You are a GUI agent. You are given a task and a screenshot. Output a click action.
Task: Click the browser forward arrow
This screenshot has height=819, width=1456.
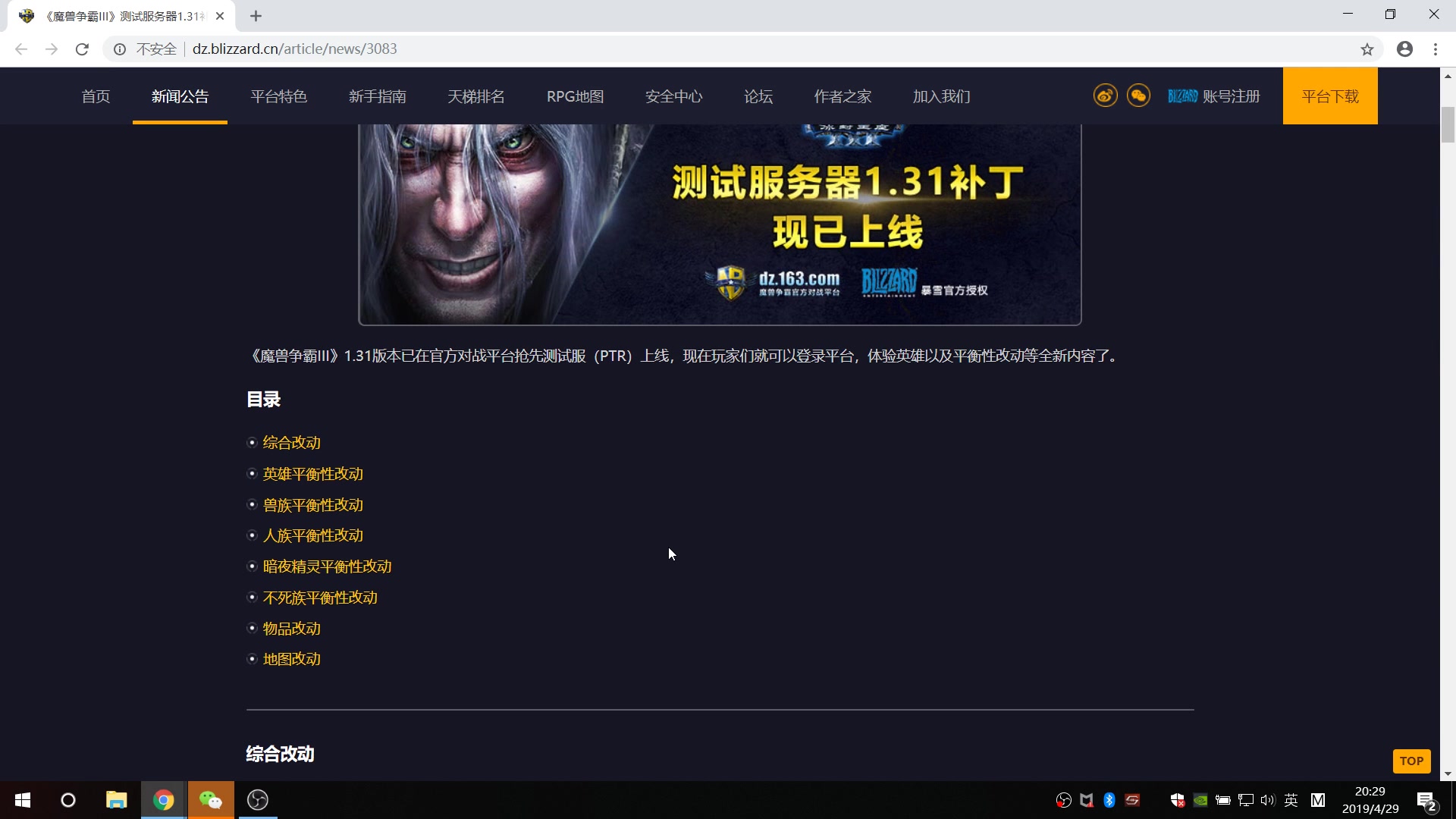click(52, 49)
